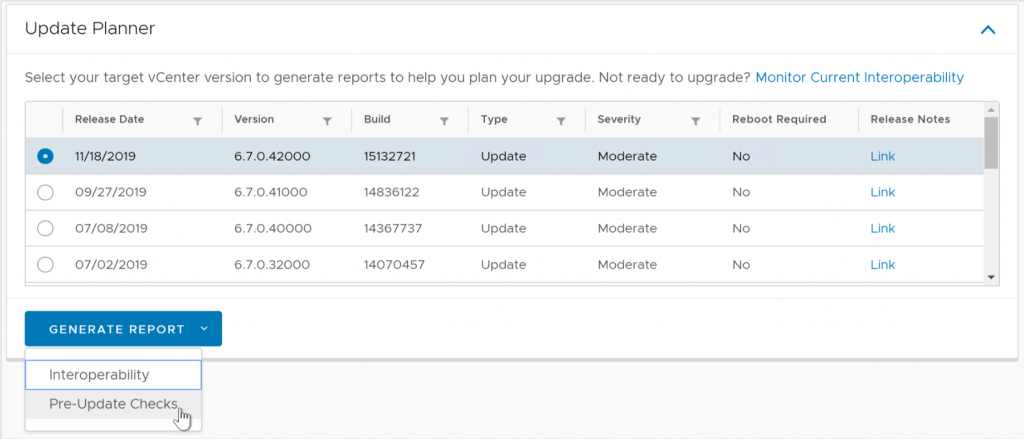Click build number 14367737

tap(393, 229)
